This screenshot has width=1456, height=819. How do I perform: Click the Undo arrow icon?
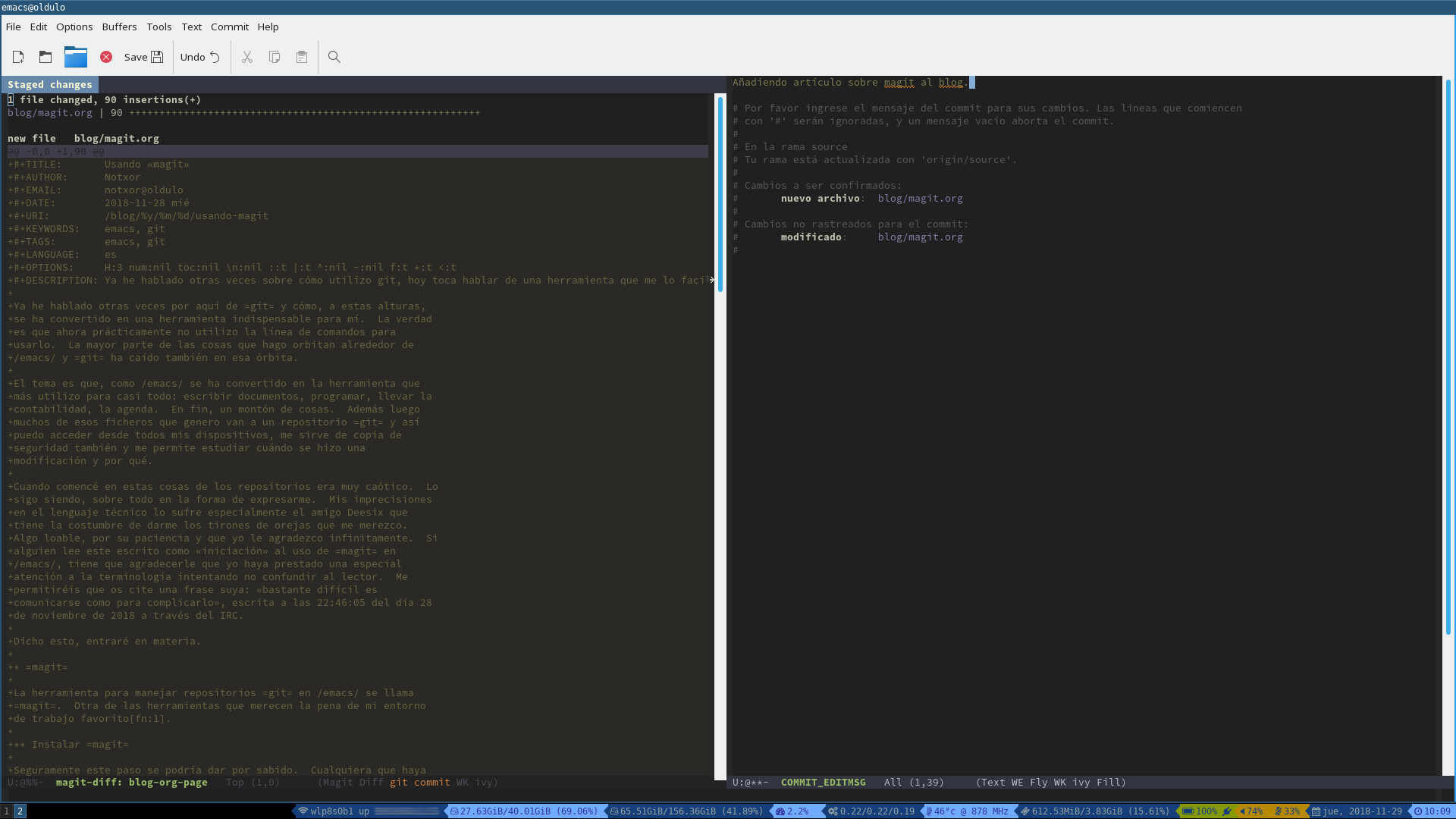(215, 57)
